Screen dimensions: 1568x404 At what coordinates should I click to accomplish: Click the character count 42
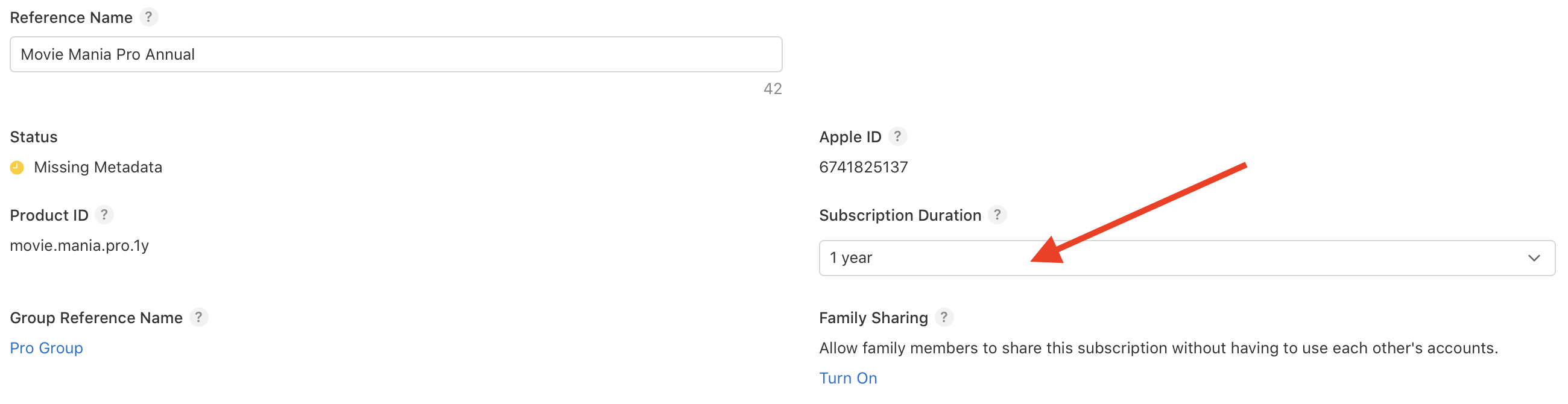772,89
